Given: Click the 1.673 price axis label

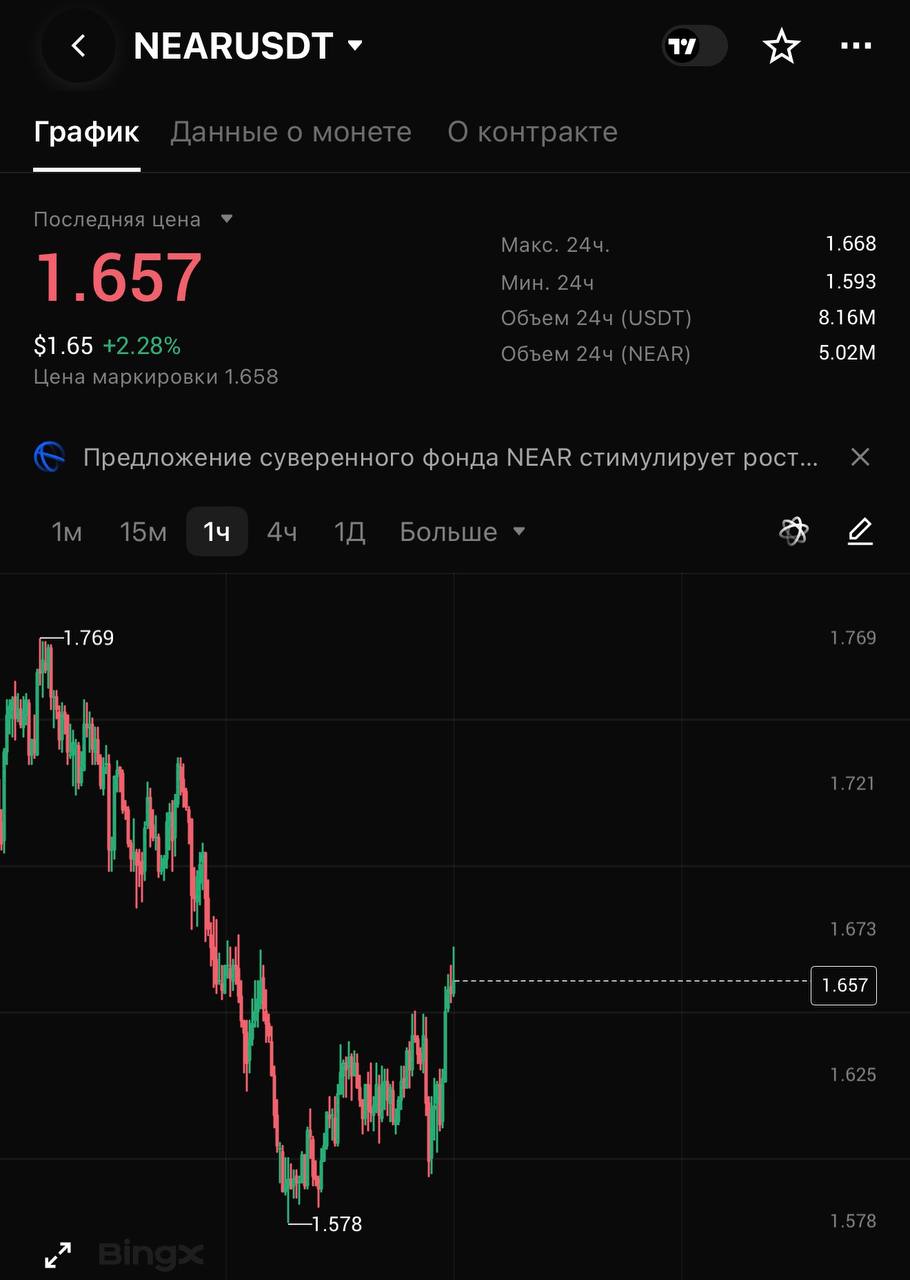Looking at the screenshot, I should 853,929.
